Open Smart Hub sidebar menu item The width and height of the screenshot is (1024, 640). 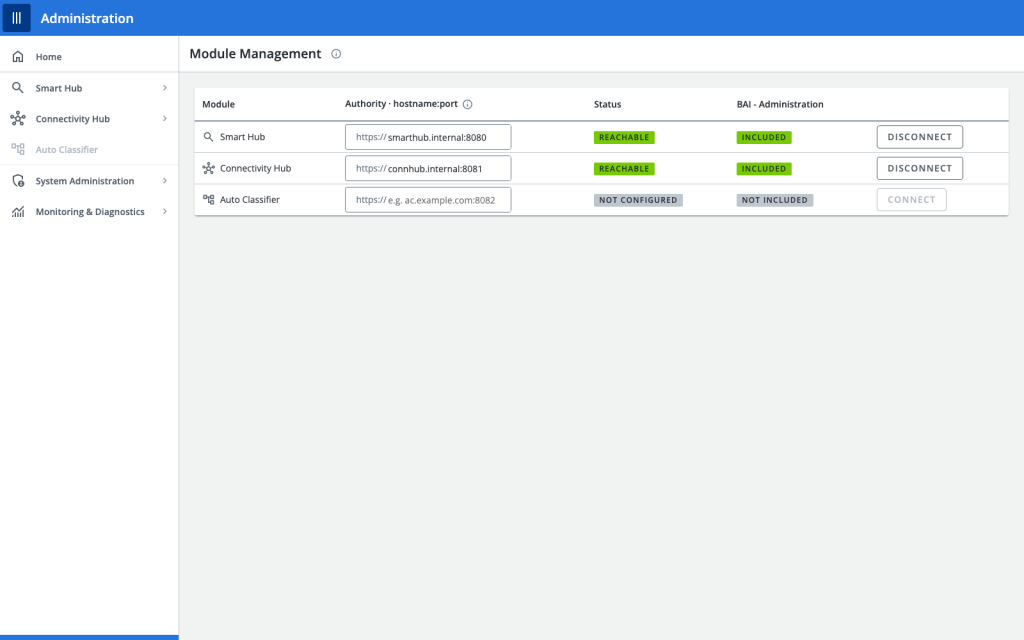coord(89,88)
